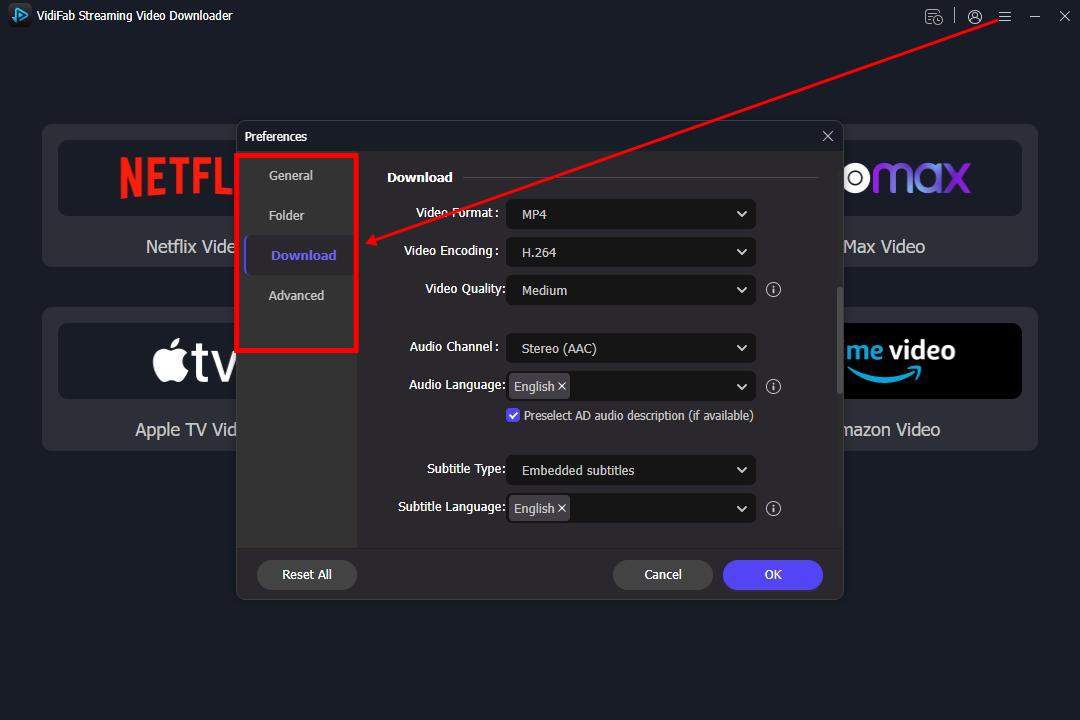Show info about Video Quality
Viewport: 1080px width, 720px height.
point(773,289)
